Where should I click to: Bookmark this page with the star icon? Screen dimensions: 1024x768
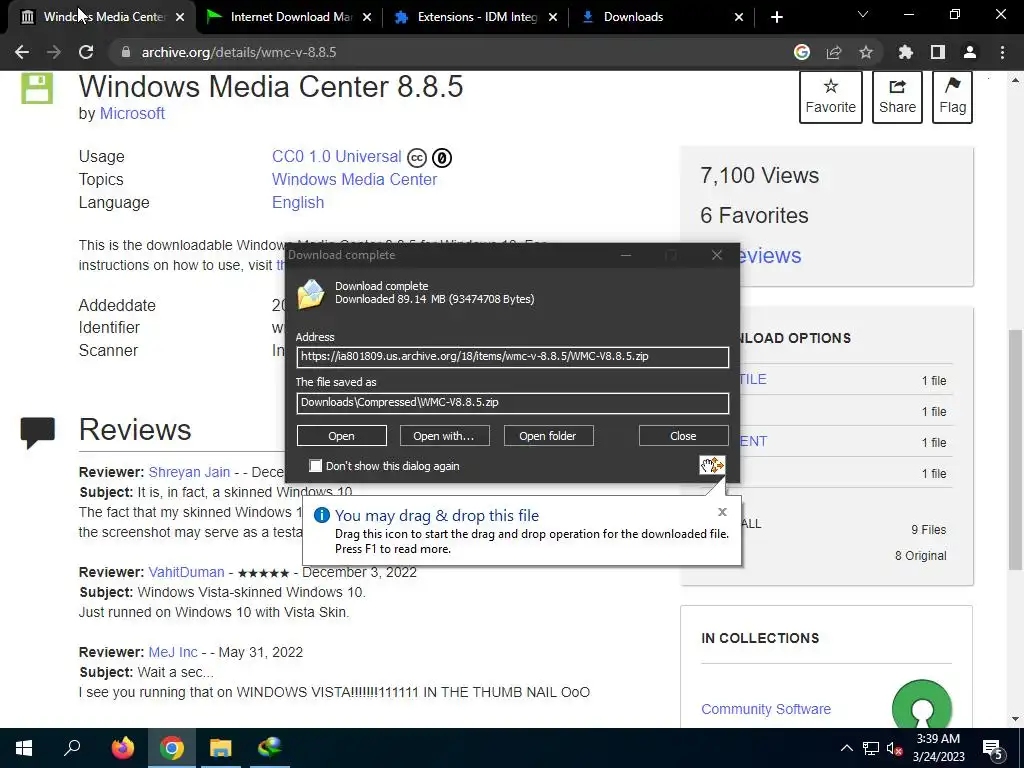866,52
